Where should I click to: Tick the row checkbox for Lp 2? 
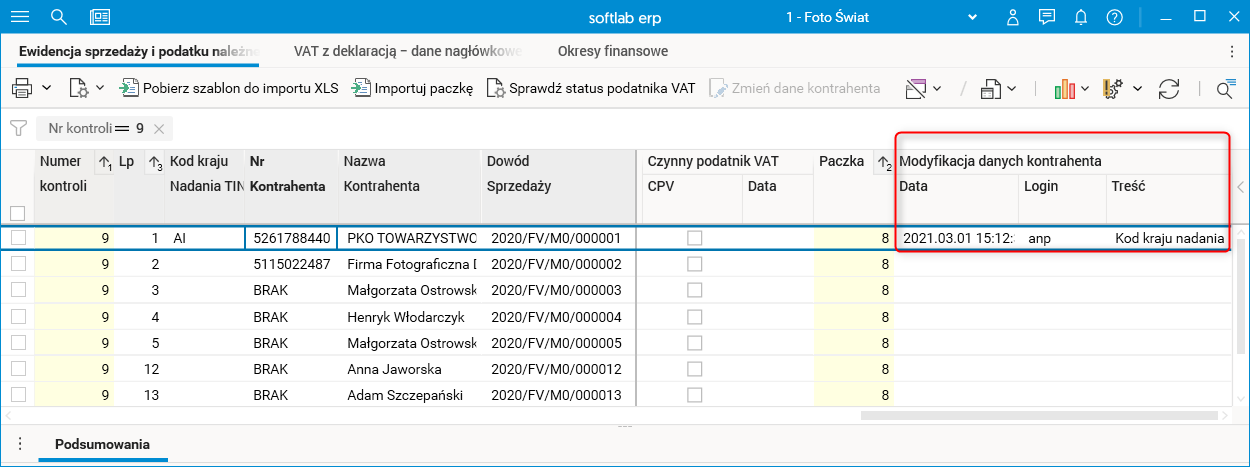click(17, 264)
